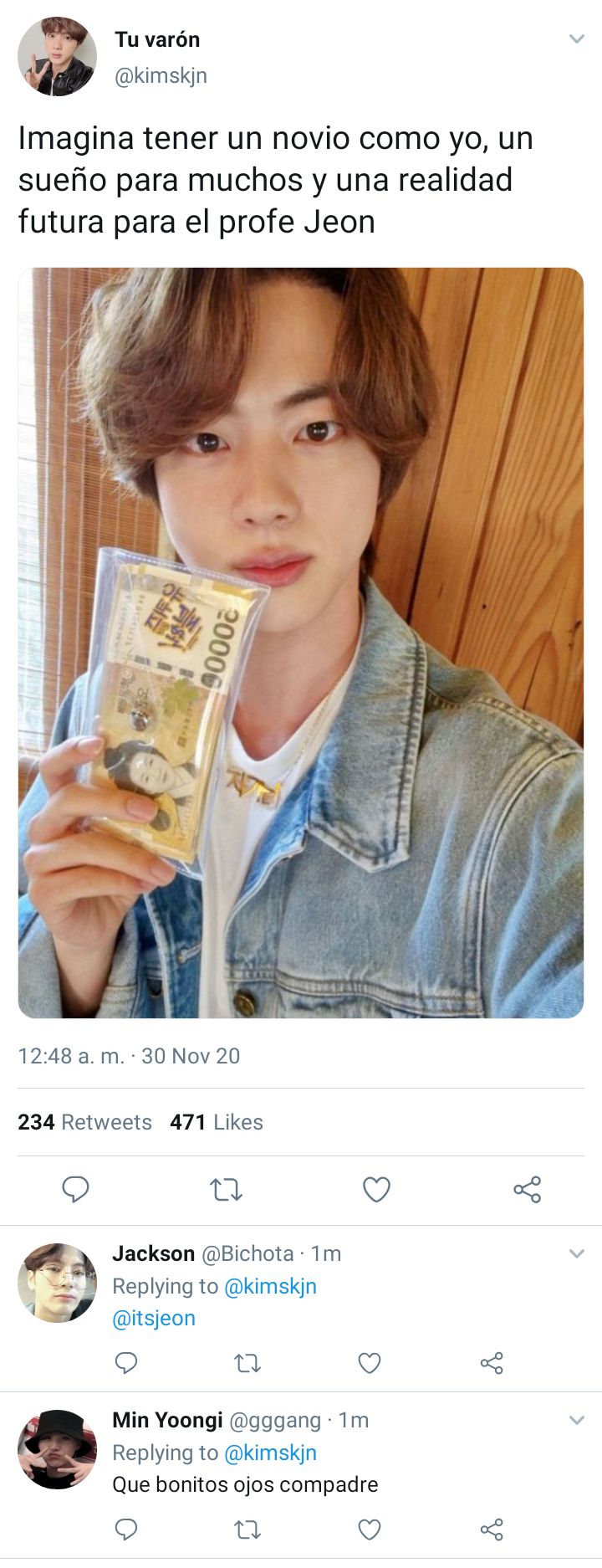Open the @itsjeon mention link
Screen dimensions: 602x1568
tap(154, 1318)
